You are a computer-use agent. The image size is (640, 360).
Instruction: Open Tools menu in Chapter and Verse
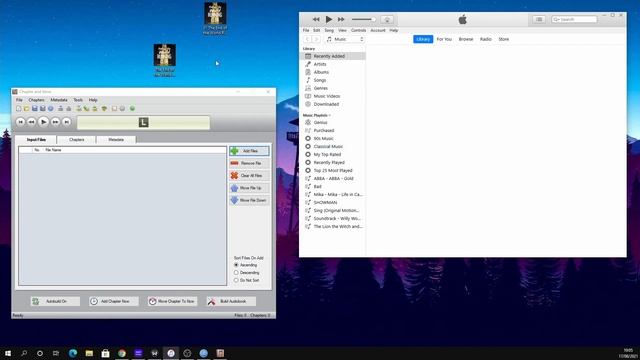tap(78, 100)
